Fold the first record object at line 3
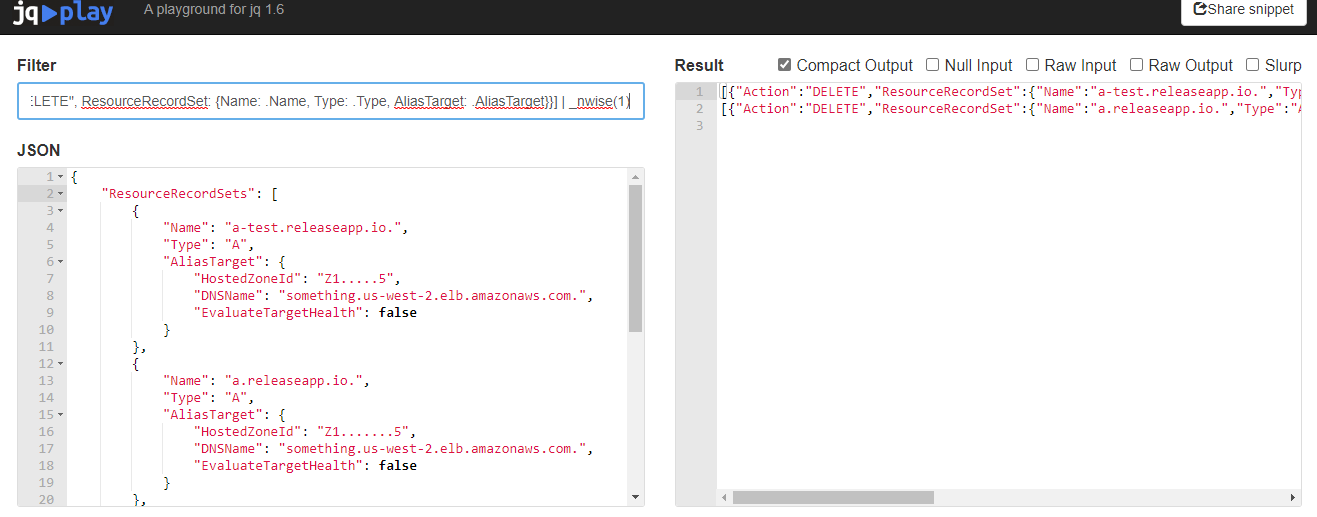This screenshot has width=1317, height=517. pyautogui.click(x=61, y=211)
